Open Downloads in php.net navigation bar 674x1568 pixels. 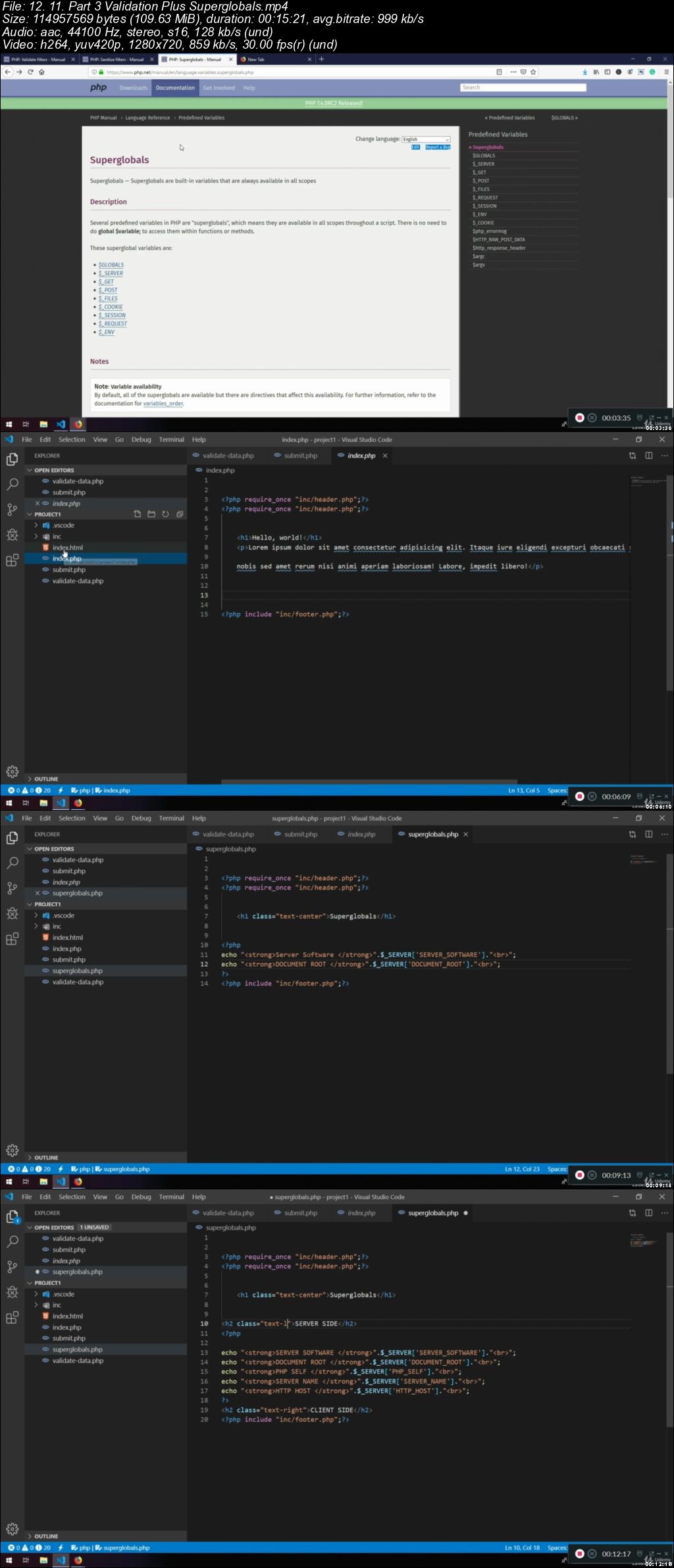tap(133, 88)
